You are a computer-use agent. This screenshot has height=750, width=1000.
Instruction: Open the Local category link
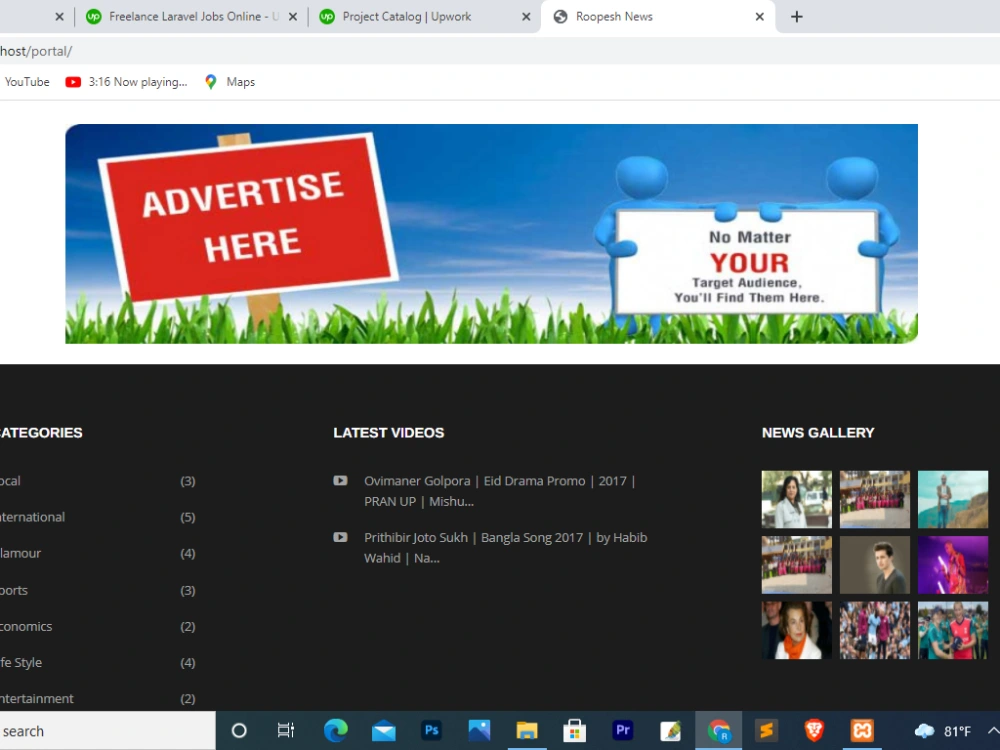tap(10, 481)
